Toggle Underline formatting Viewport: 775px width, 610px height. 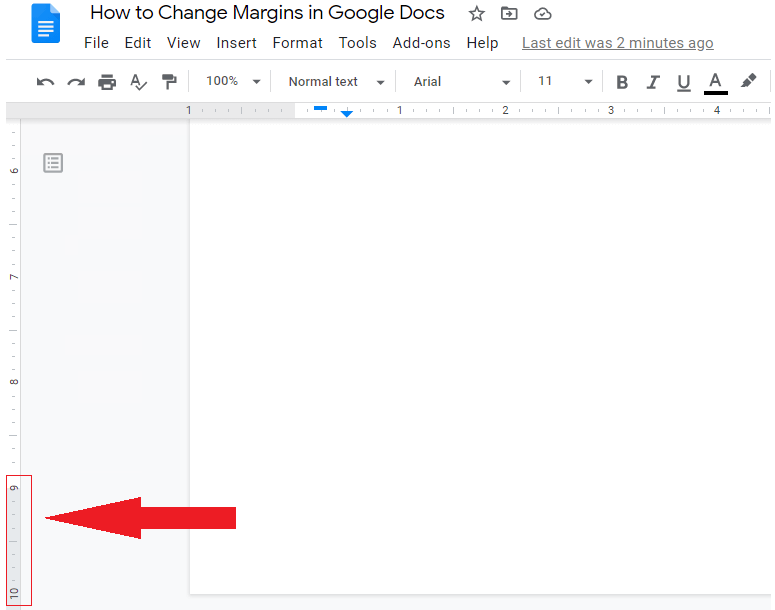684,82
